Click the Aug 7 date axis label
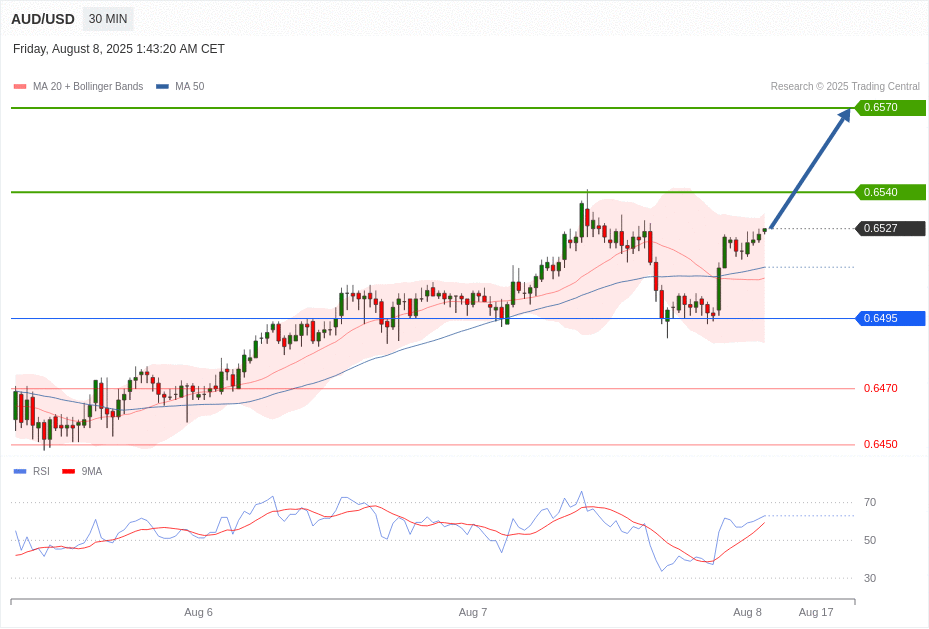 (473, 612)
